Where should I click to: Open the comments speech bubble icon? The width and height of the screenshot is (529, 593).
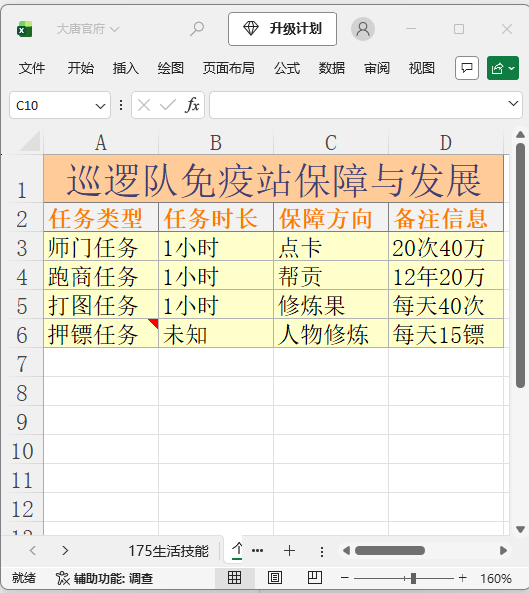coord(467,68)
